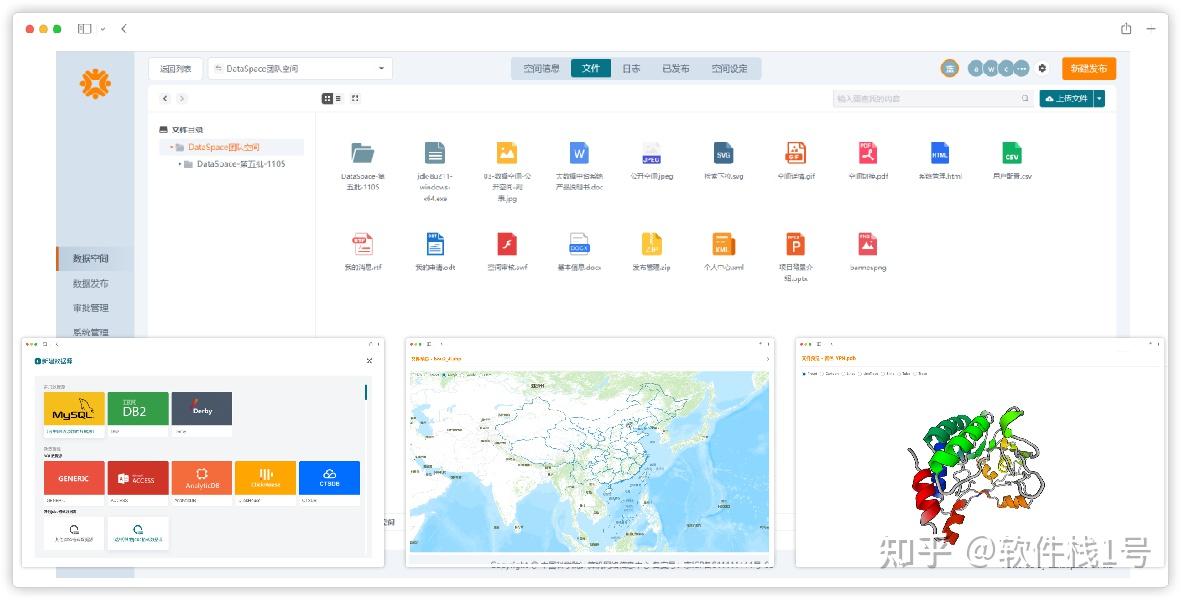The width and height of the screenshot is (1182, 600).
Task: Select the GENERIC database connector
Action: (x=74, y=478)
